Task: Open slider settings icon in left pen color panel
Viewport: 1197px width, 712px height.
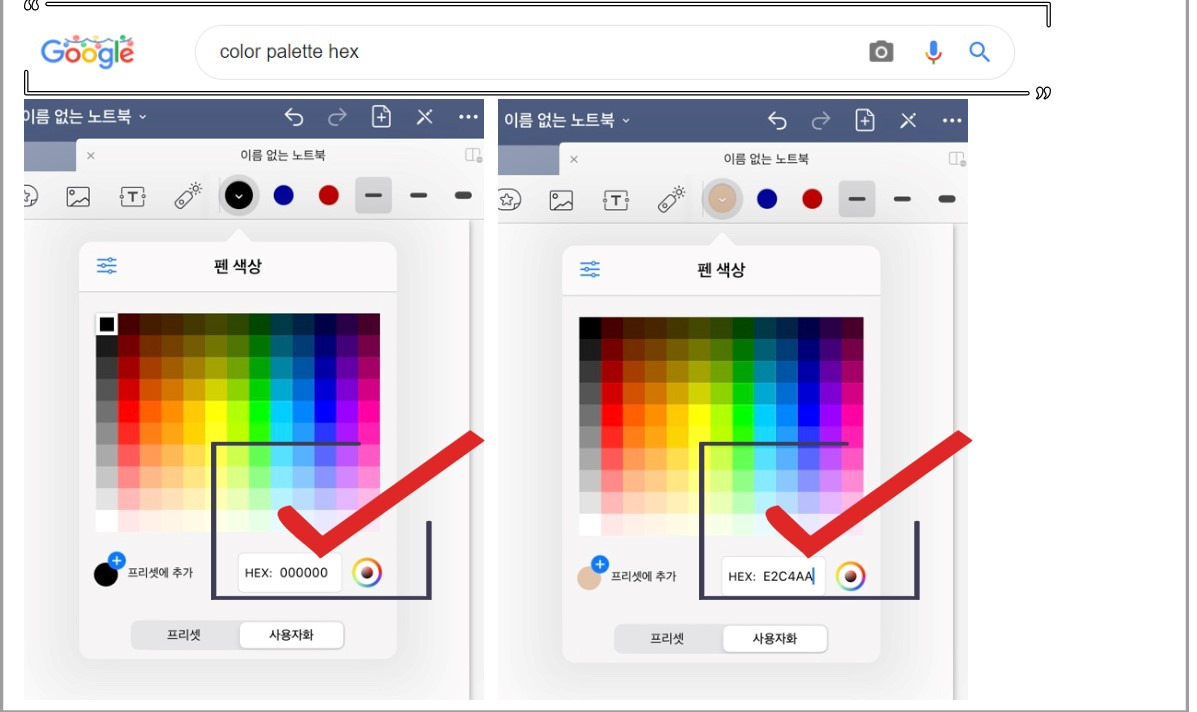Action: click(107, 266)
